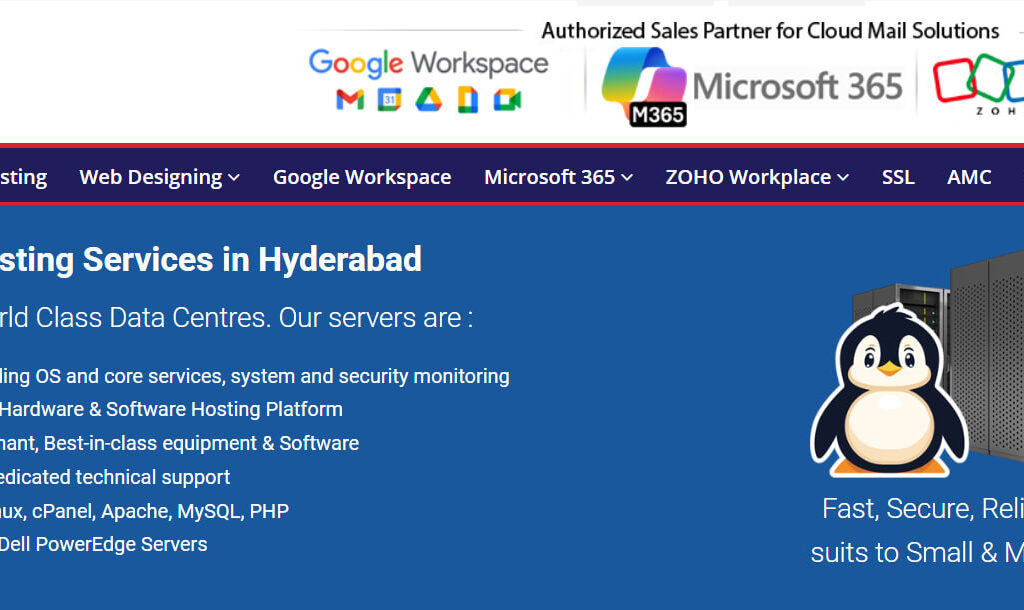Image resolution: width=1024 pixels, height=610 pixels.
Task: Click the M365 Copilot logo icon
Action: click(644, 86)
